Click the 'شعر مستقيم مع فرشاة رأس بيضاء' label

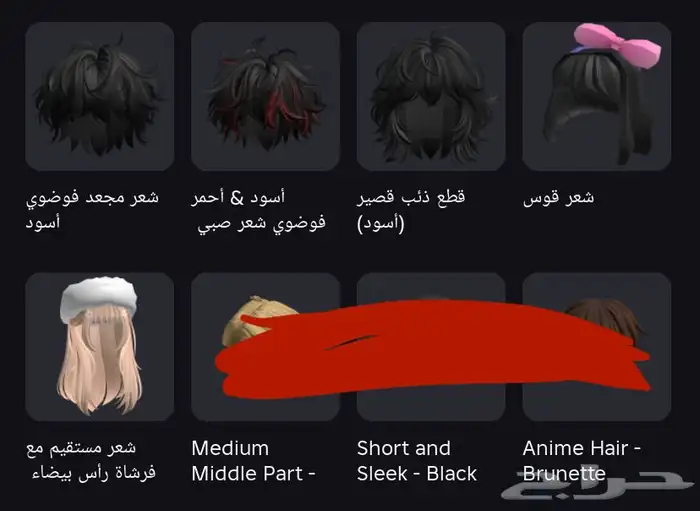pyautogui.click(x=91, y=460)
